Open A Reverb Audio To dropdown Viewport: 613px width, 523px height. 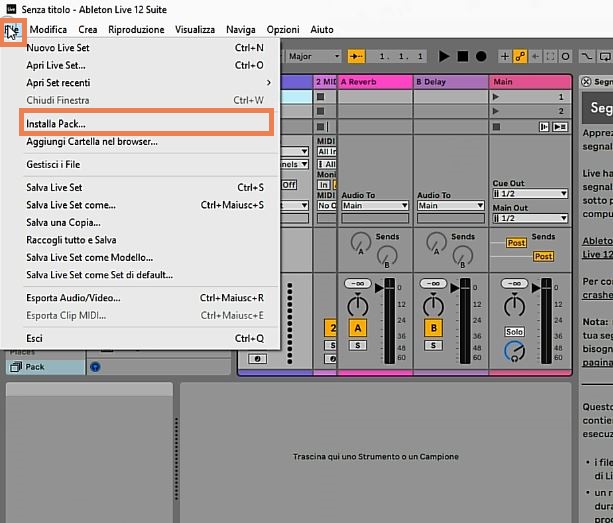[374, 206]
